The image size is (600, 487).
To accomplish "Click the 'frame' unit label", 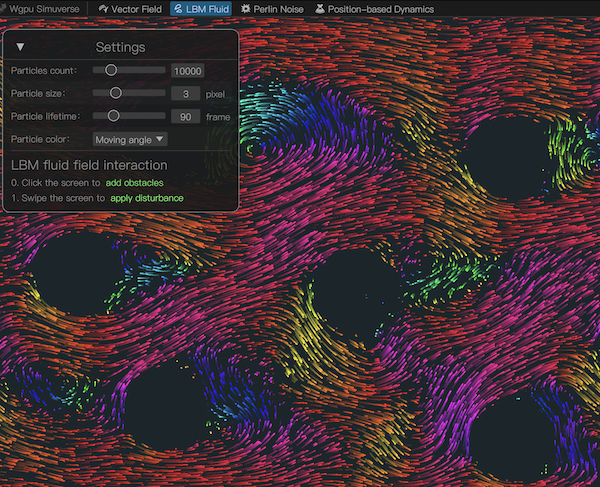I will (218, 117).
